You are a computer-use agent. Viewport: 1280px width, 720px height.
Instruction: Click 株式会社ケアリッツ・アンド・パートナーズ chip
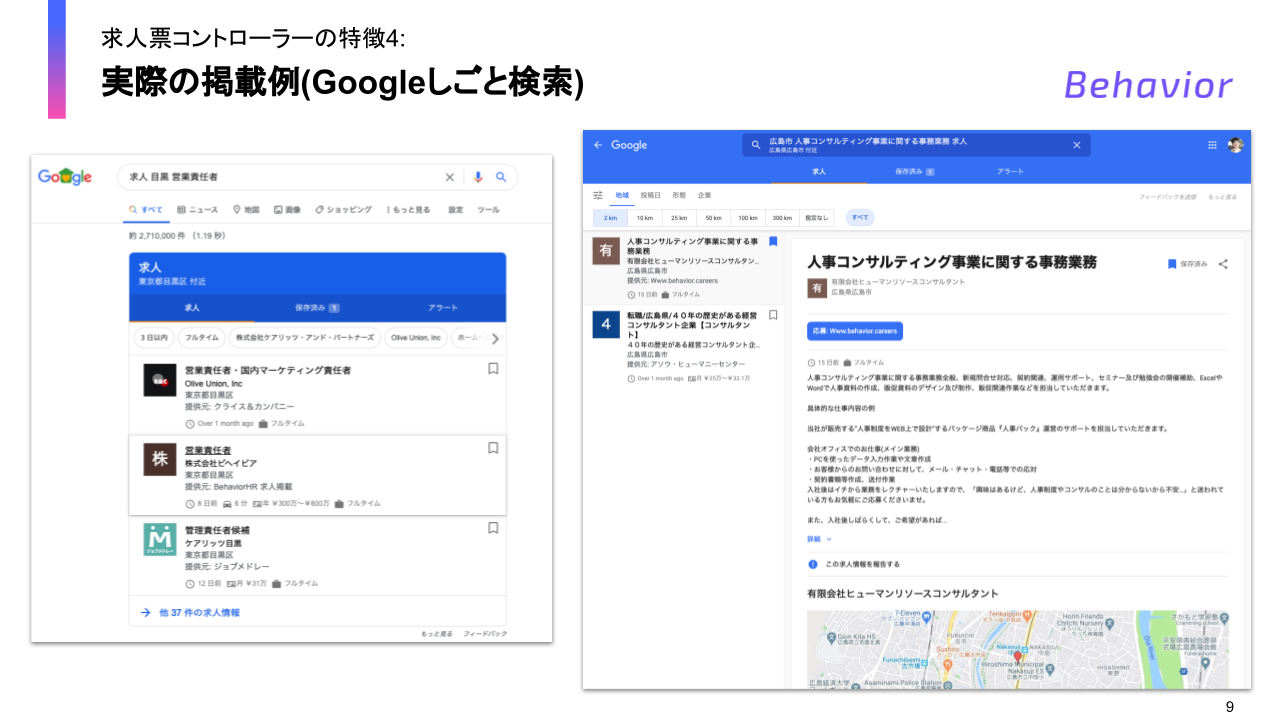click(x=304, y=338)
